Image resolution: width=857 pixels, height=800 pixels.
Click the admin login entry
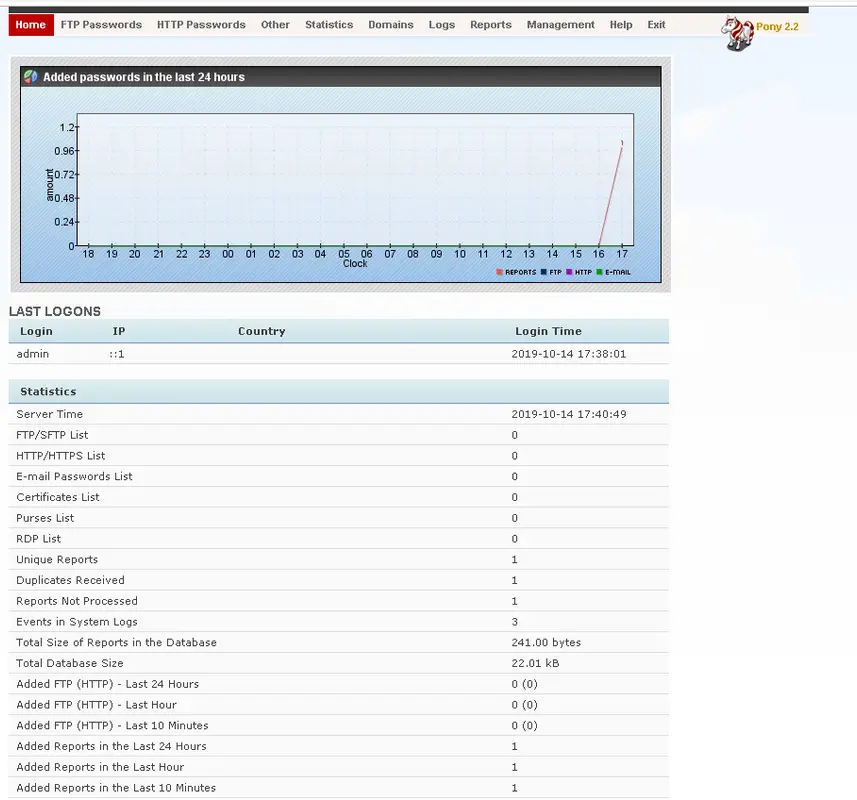point(32,353)
